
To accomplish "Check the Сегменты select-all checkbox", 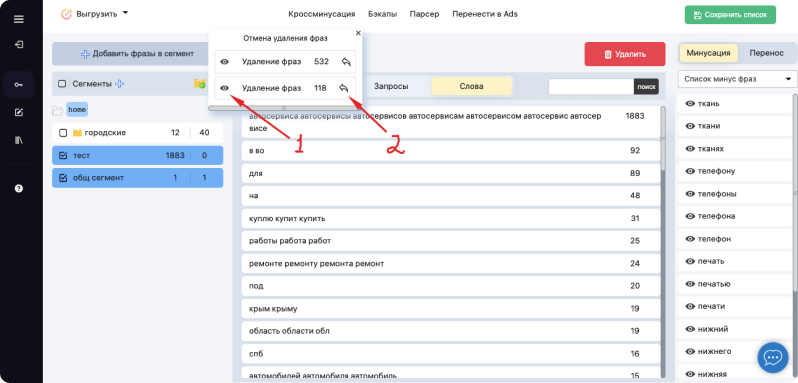I will (x=62, y=84).
